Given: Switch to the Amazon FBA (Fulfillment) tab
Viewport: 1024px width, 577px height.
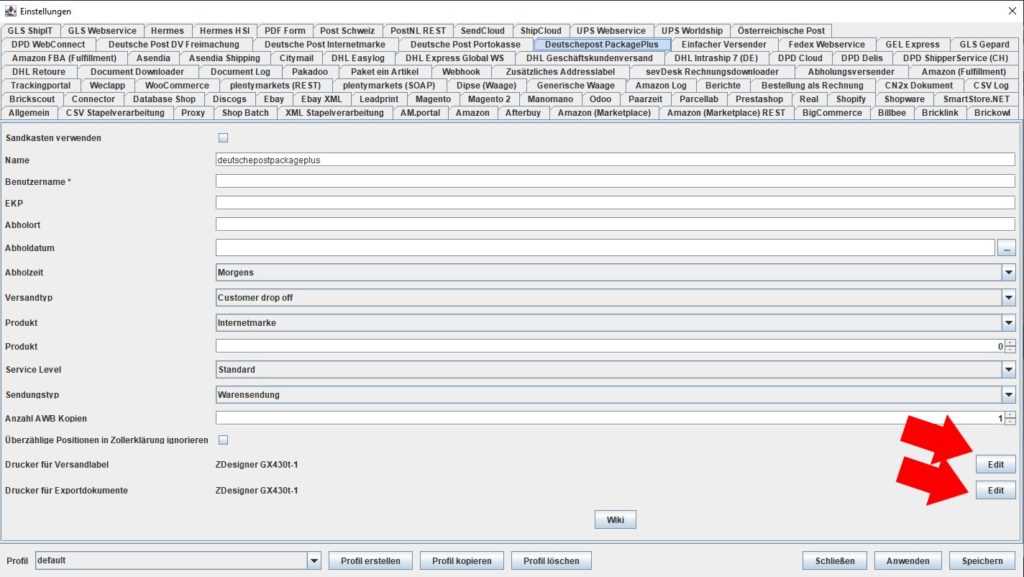Looking at the screenshot, I should tap(64, 58).
